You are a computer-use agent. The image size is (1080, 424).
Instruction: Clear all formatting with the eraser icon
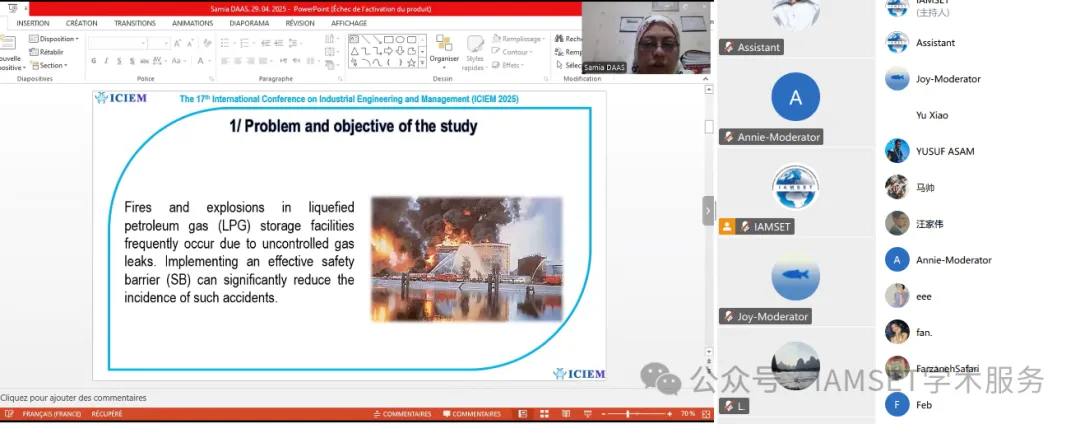pyautogui.click(x=207, y=43)
